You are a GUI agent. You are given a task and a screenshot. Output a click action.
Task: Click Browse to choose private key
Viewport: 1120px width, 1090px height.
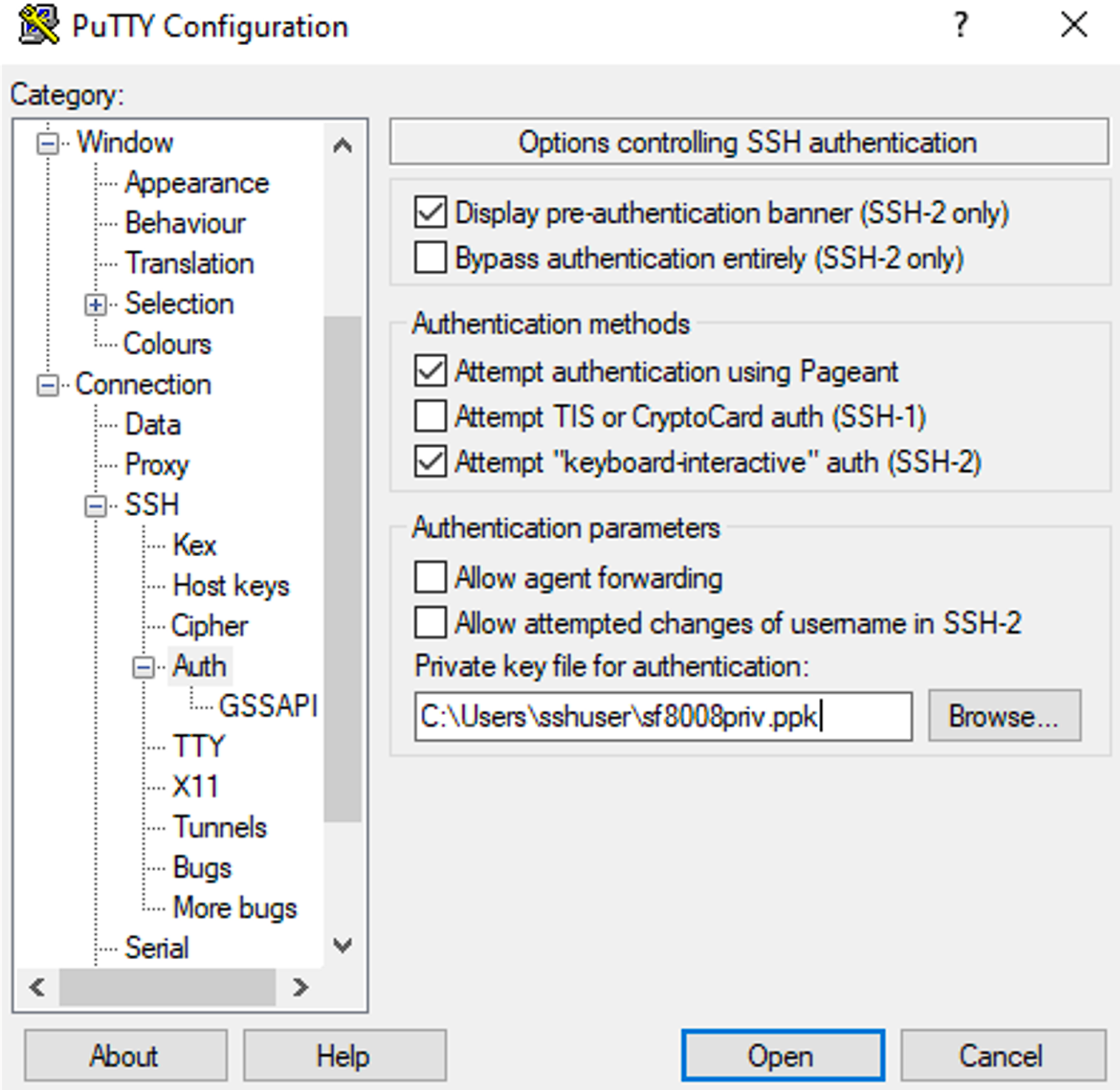pos(1004,716)
